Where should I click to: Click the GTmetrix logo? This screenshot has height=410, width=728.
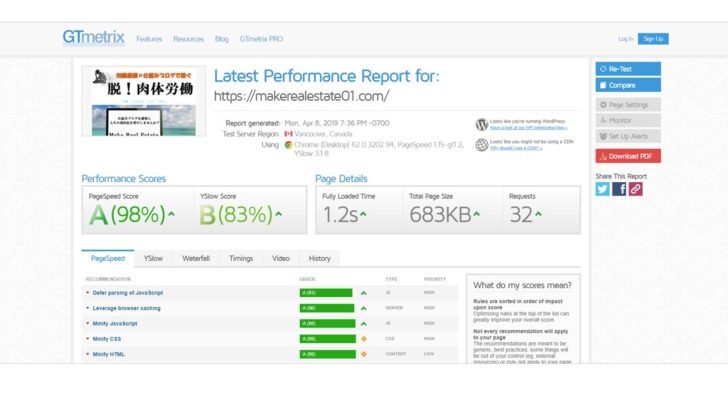pos(93,37)
